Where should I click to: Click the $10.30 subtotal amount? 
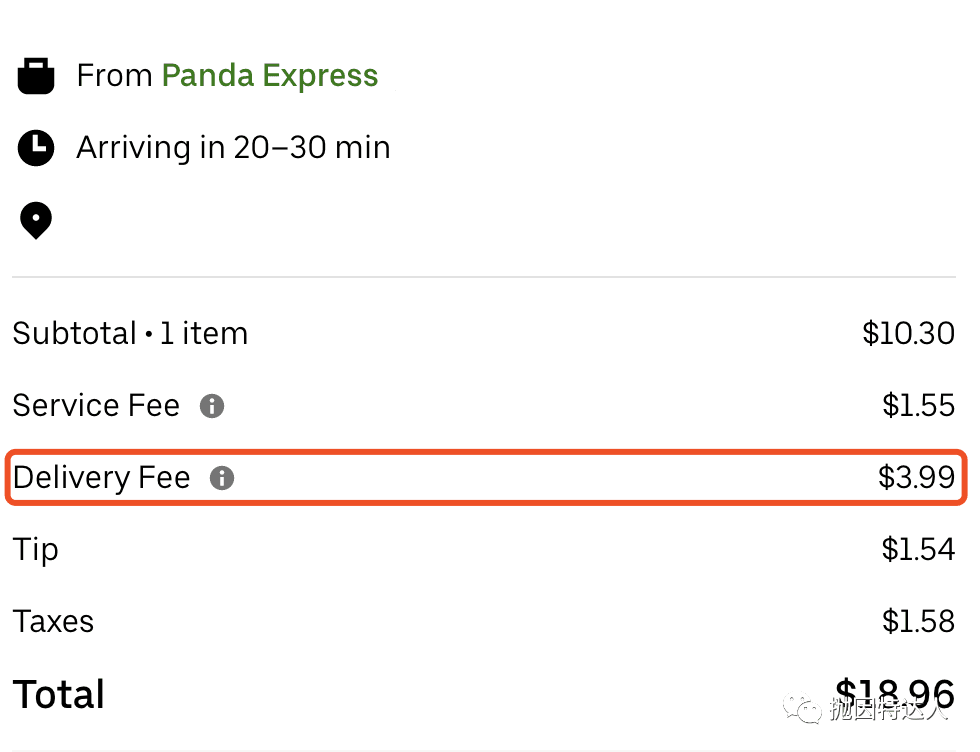pos(908,333)
